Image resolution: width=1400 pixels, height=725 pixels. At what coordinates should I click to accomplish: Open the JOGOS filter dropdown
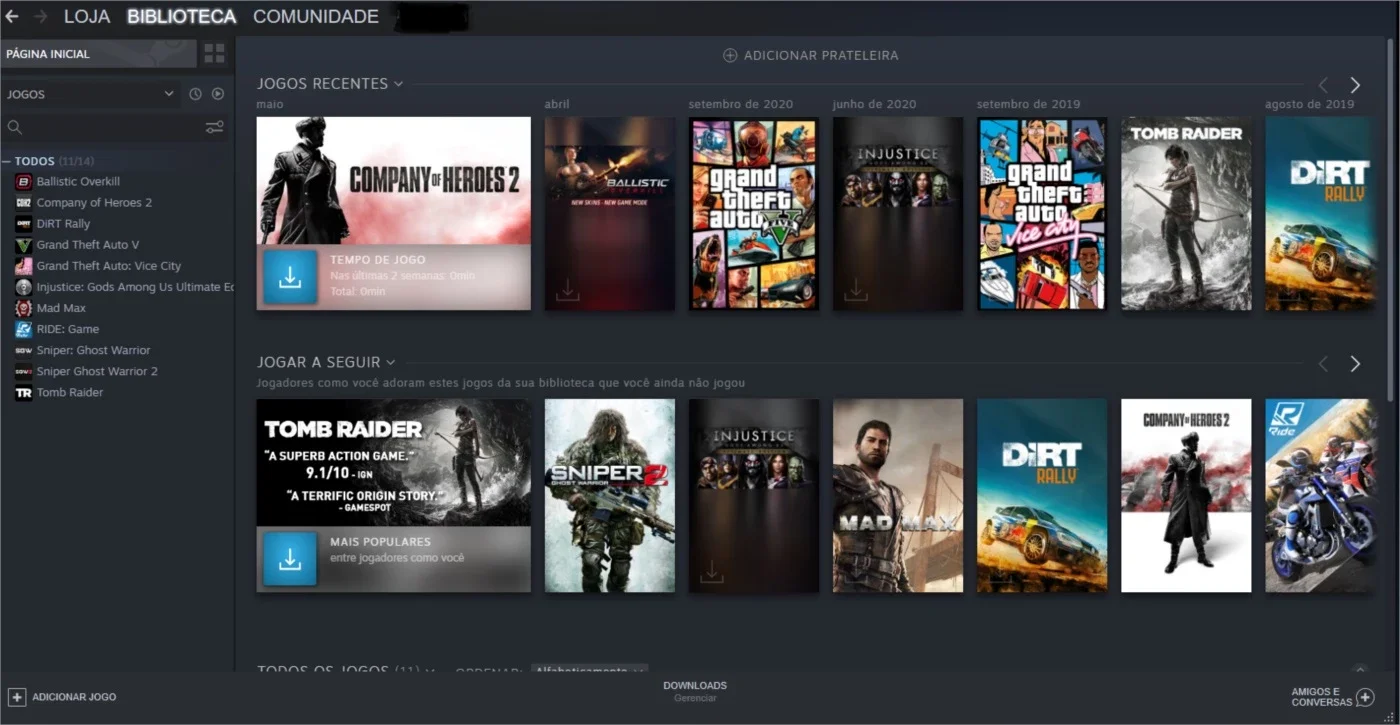pyautogui.click(x=90, y=94)
